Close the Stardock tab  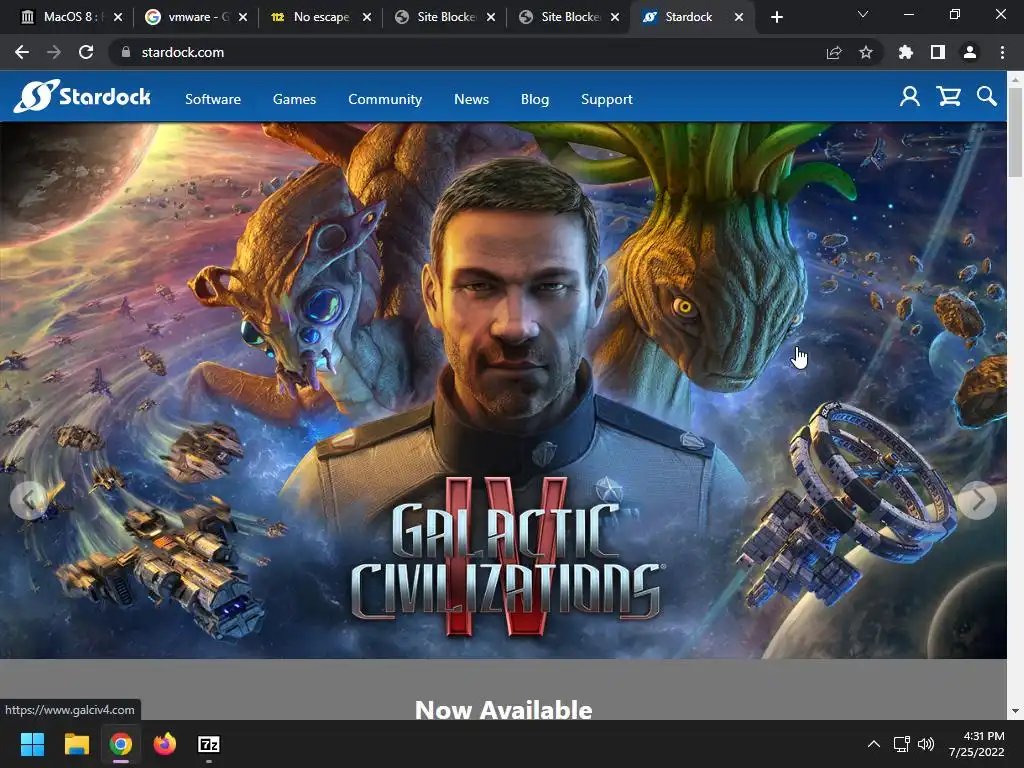click(739, 17)
